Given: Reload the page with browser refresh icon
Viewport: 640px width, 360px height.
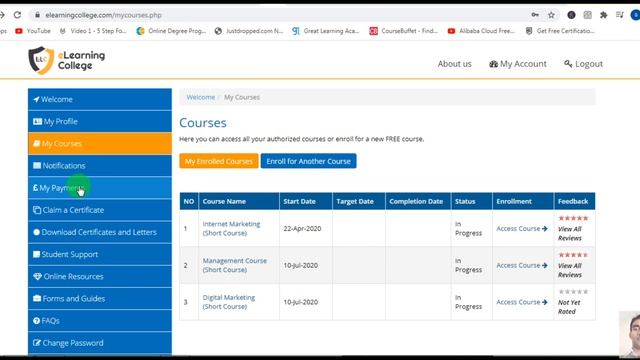Looking at the screenshot, I should [17, 15].
